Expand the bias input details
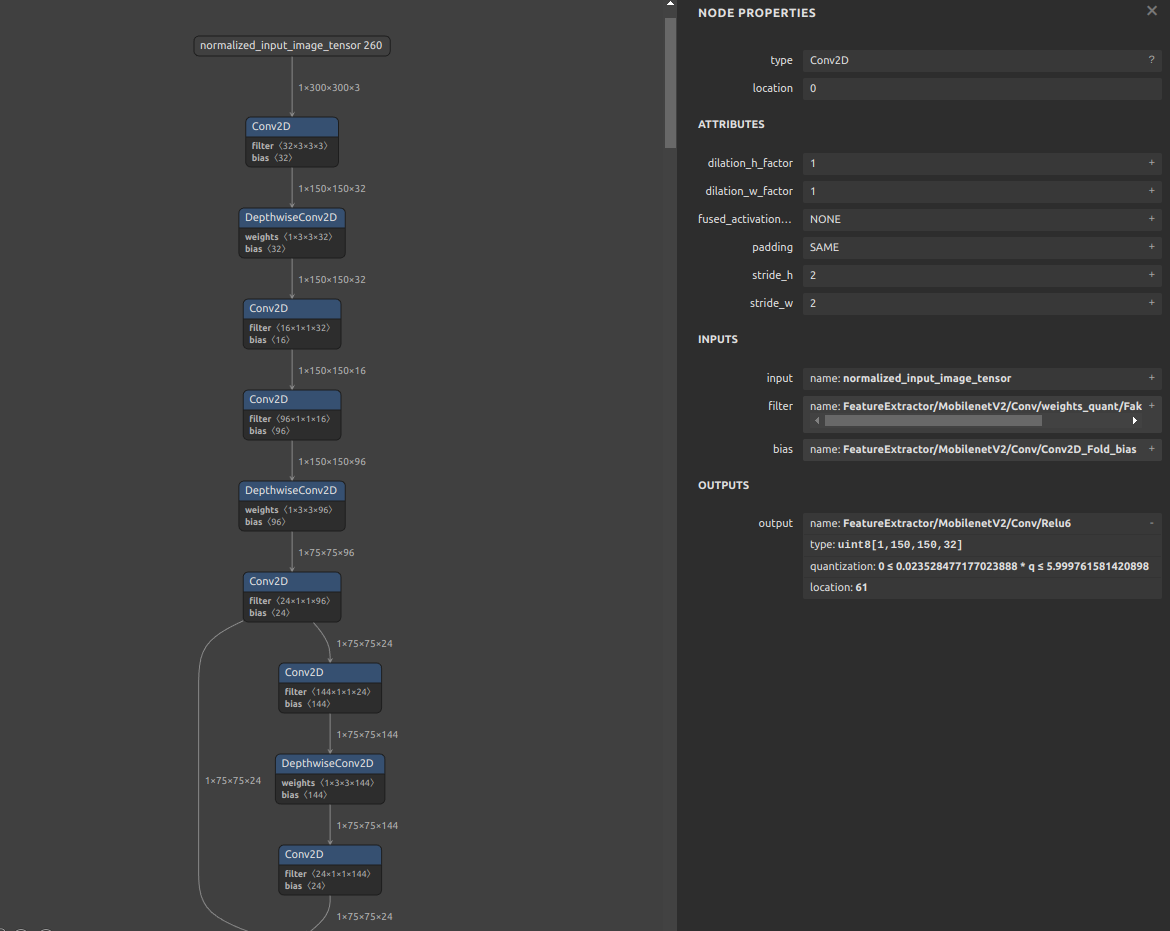1170x931 pixels. (1151, 449)
